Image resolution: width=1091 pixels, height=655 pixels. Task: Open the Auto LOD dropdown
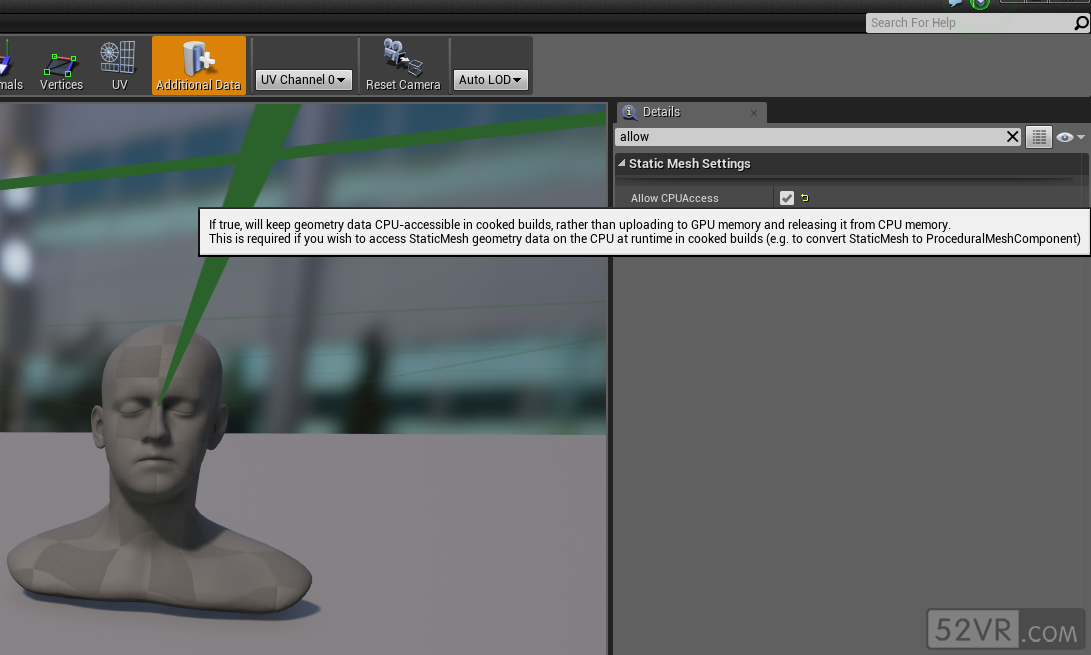pyautogui.click(x=490, y=80)
